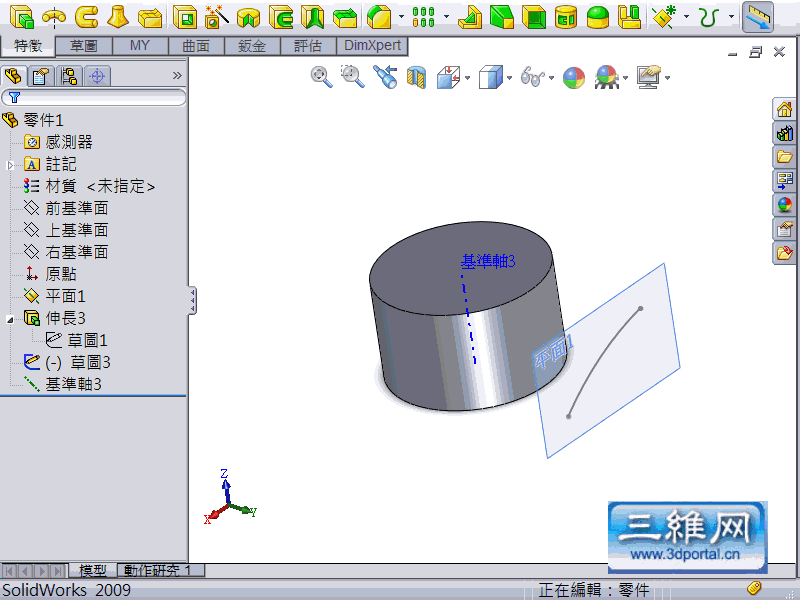Open the Fillet dropdown arrow
The width and height of the screenshot is (800, 600).
point(401,17)
